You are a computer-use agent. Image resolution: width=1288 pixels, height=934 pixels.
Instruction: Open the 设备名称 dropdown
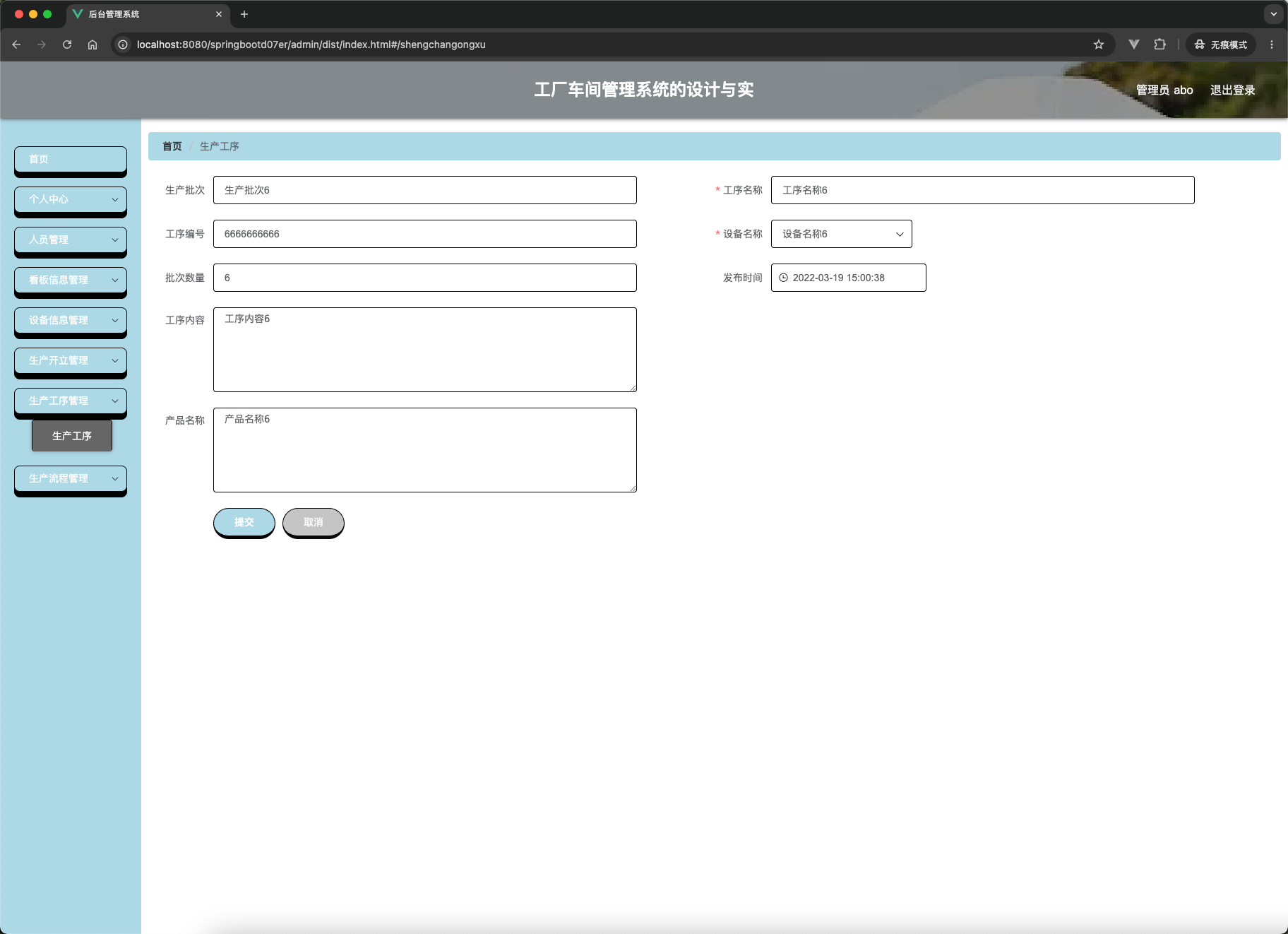pos(842,234)
